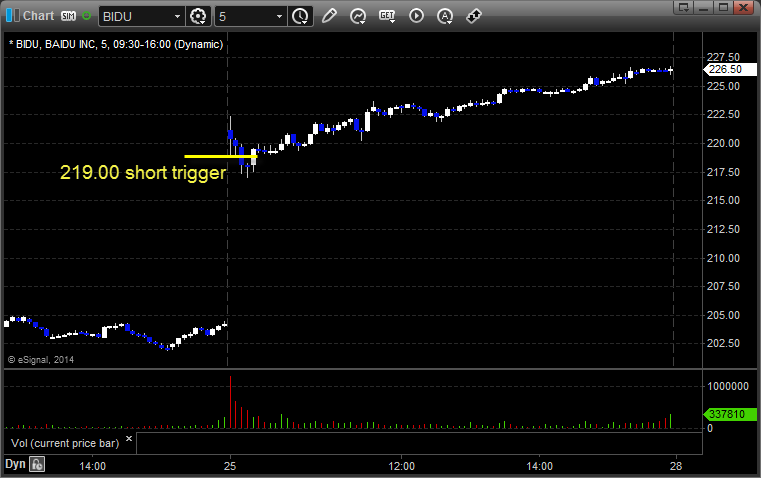Viewport: 761px width, 478px height.
Task: Click the 12:00 time axis label
Action: 401,466
